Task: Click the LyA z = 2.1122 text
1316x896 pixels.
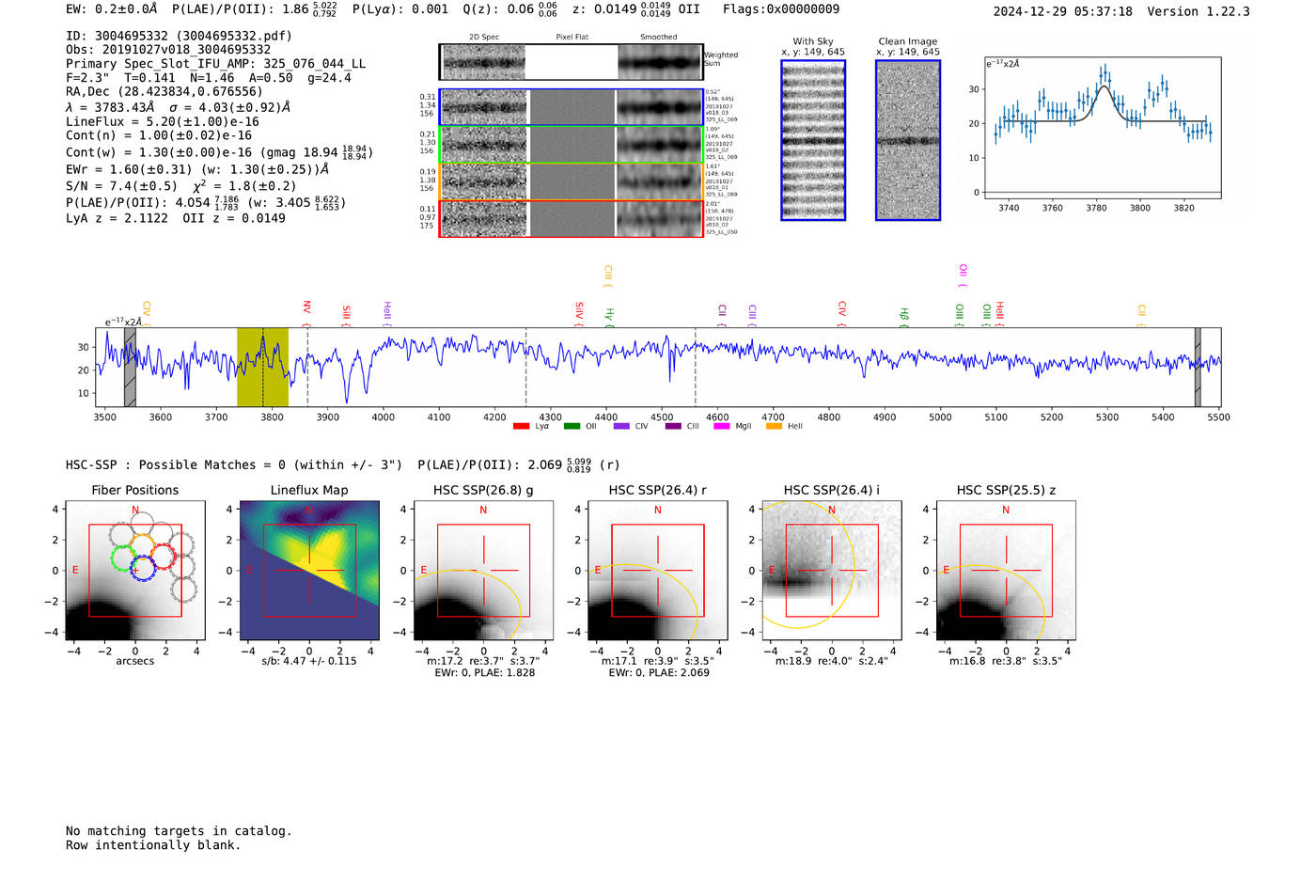Action: 117,218
